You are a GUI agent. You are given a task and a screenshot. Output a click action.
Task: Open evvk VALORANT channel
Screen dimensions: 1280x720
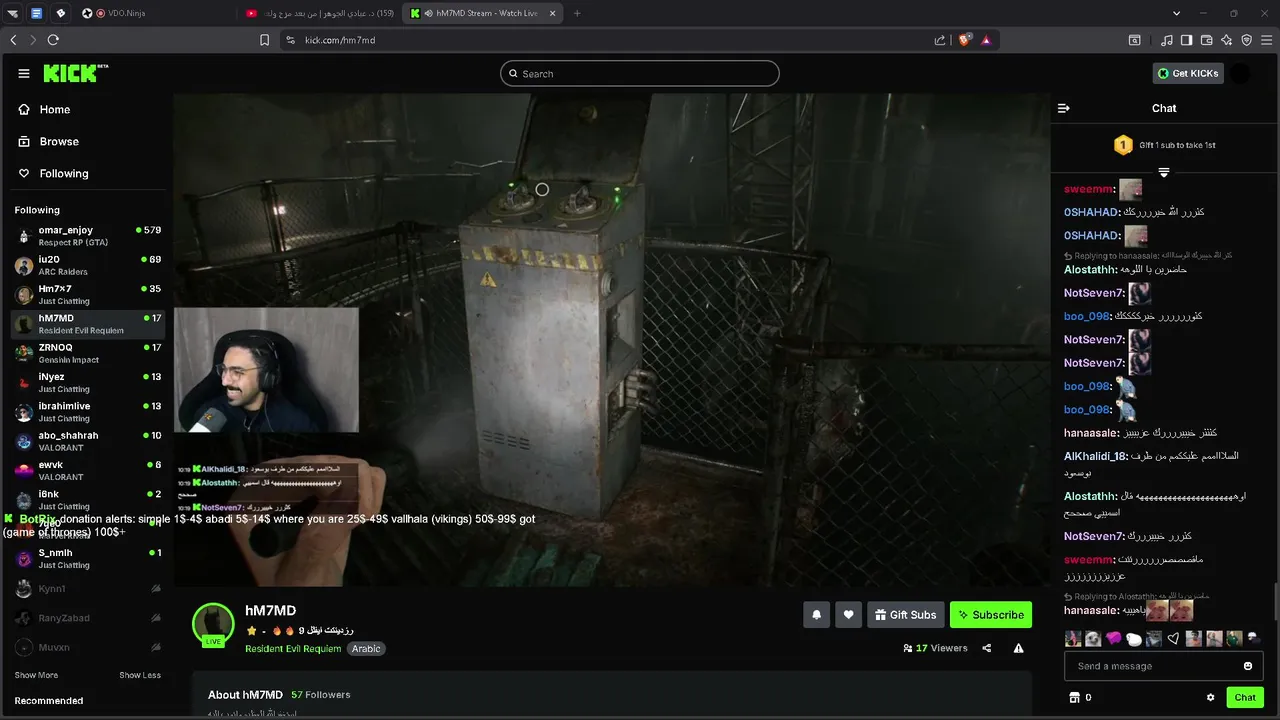click(88, 470)
